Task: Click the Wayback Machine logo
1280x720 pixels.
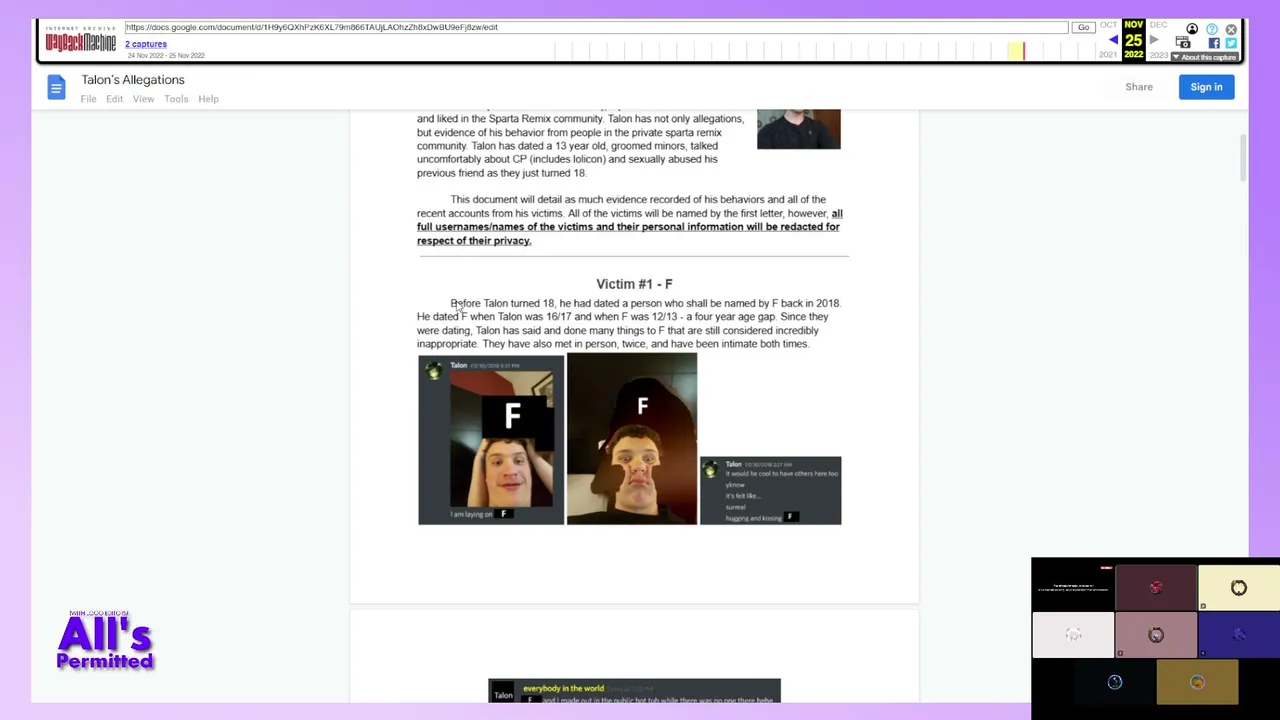Action: (x=80, y=40)
